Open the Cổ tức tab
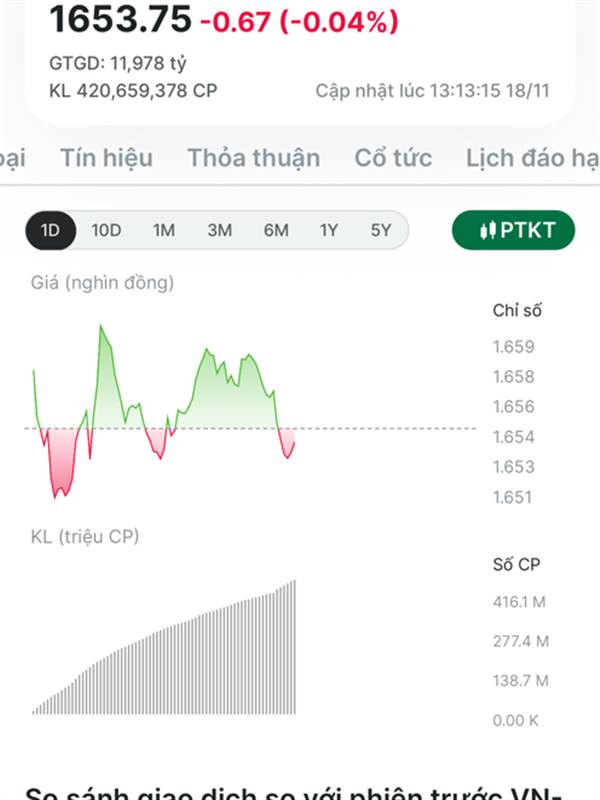The image size is (600, 800). point(393,158)
